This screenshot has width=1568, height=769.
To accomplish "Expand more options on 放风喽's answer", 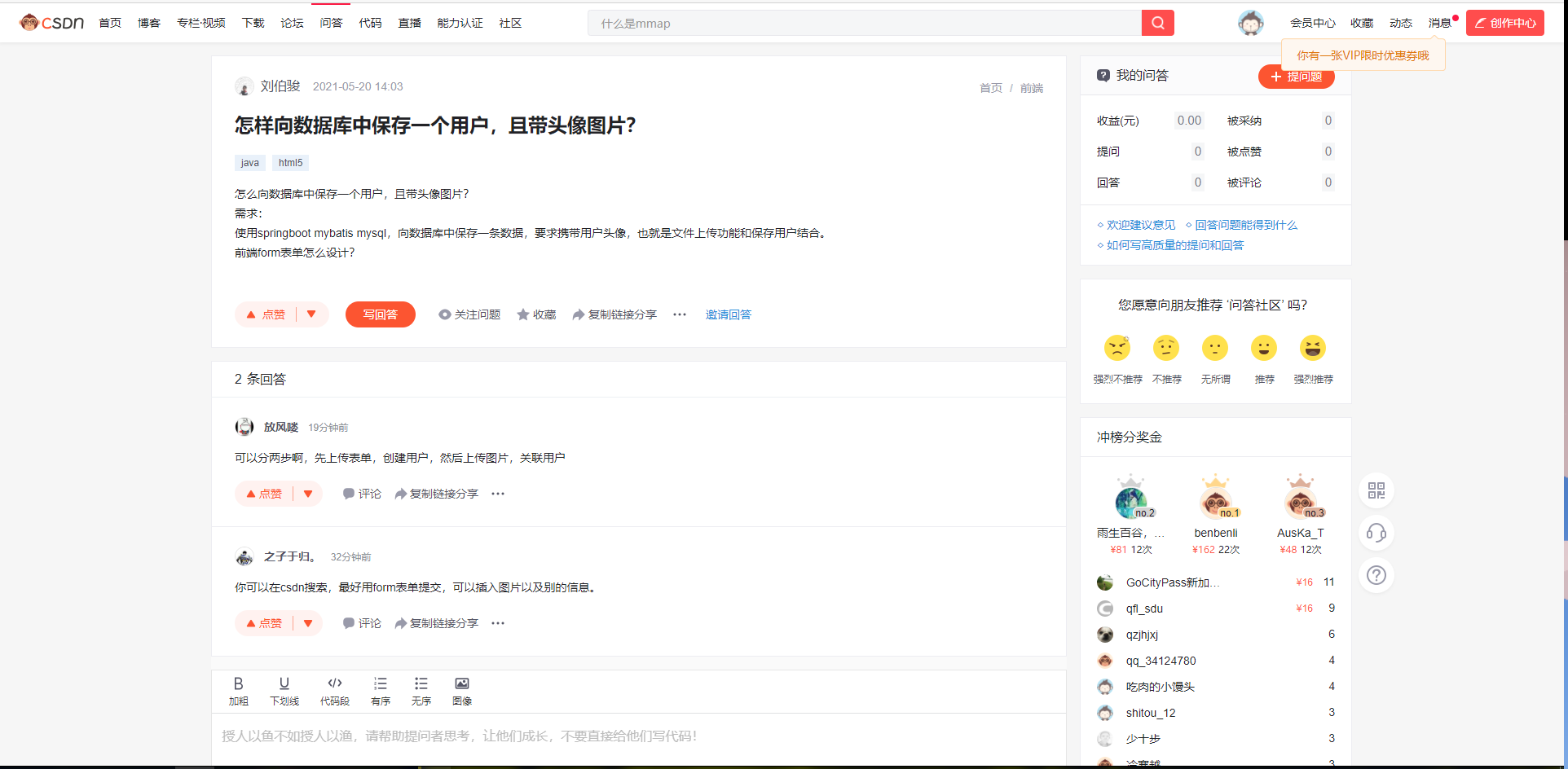I will (498, 493).
